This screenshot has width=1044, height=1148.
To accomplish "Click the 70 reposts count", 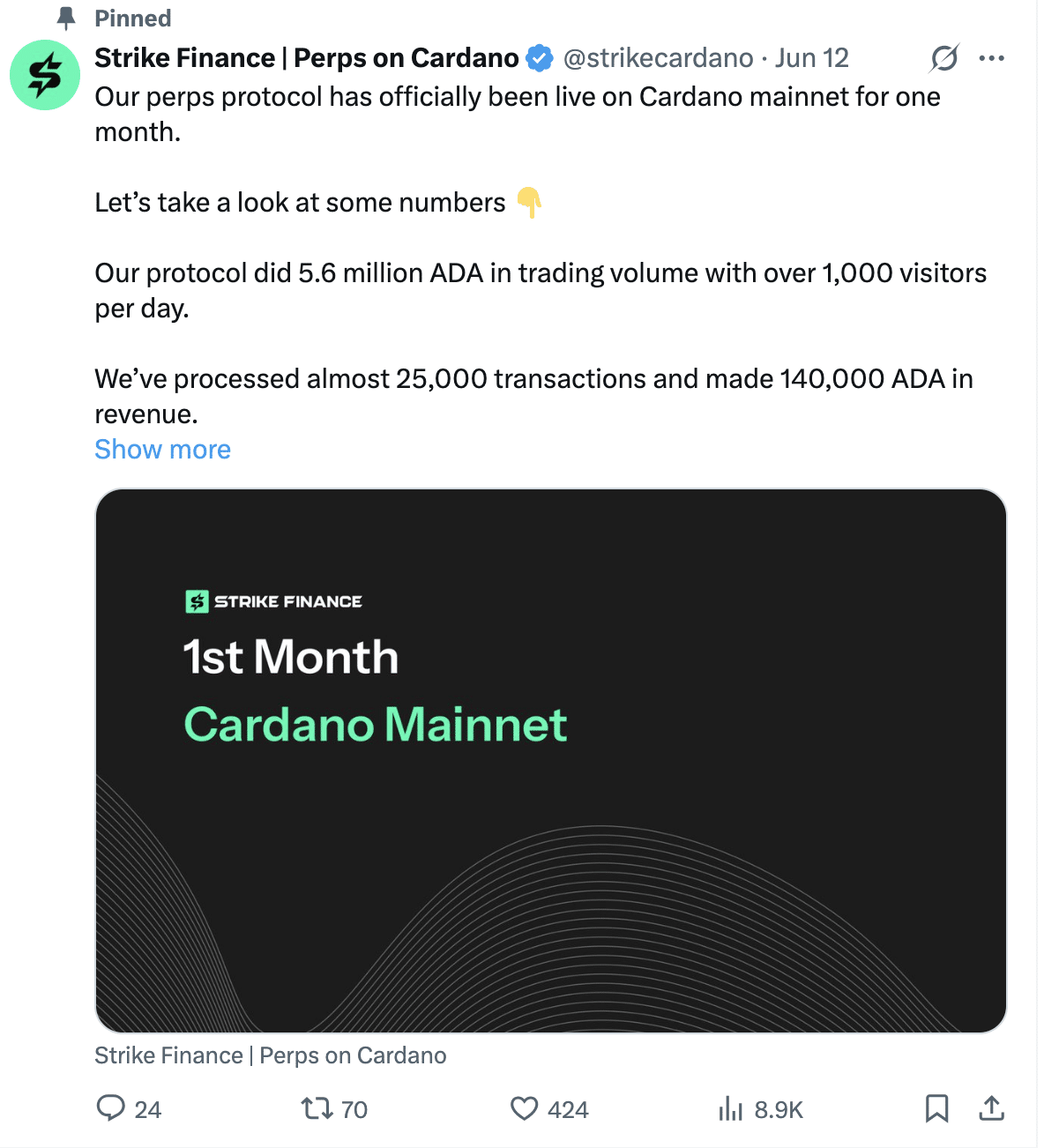I will pos(354,1109).
